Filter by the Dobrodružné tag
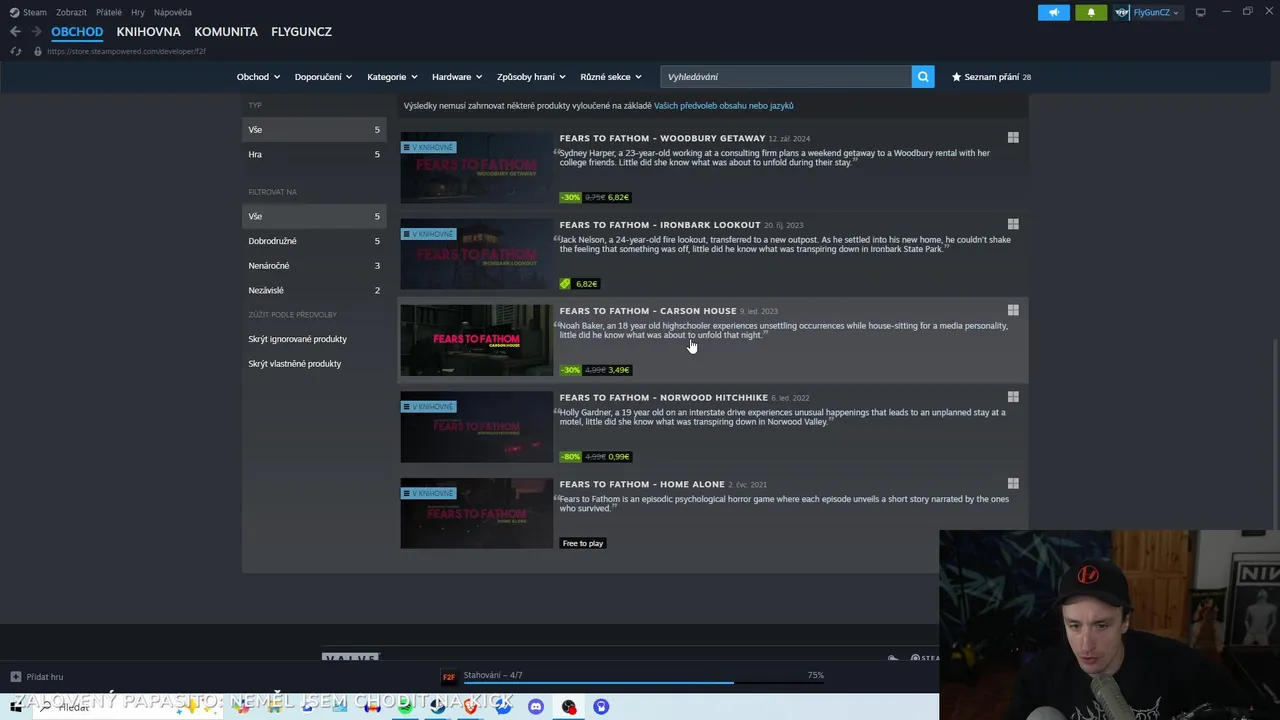Screen dimensions: 1280x720 click(314, 241)
